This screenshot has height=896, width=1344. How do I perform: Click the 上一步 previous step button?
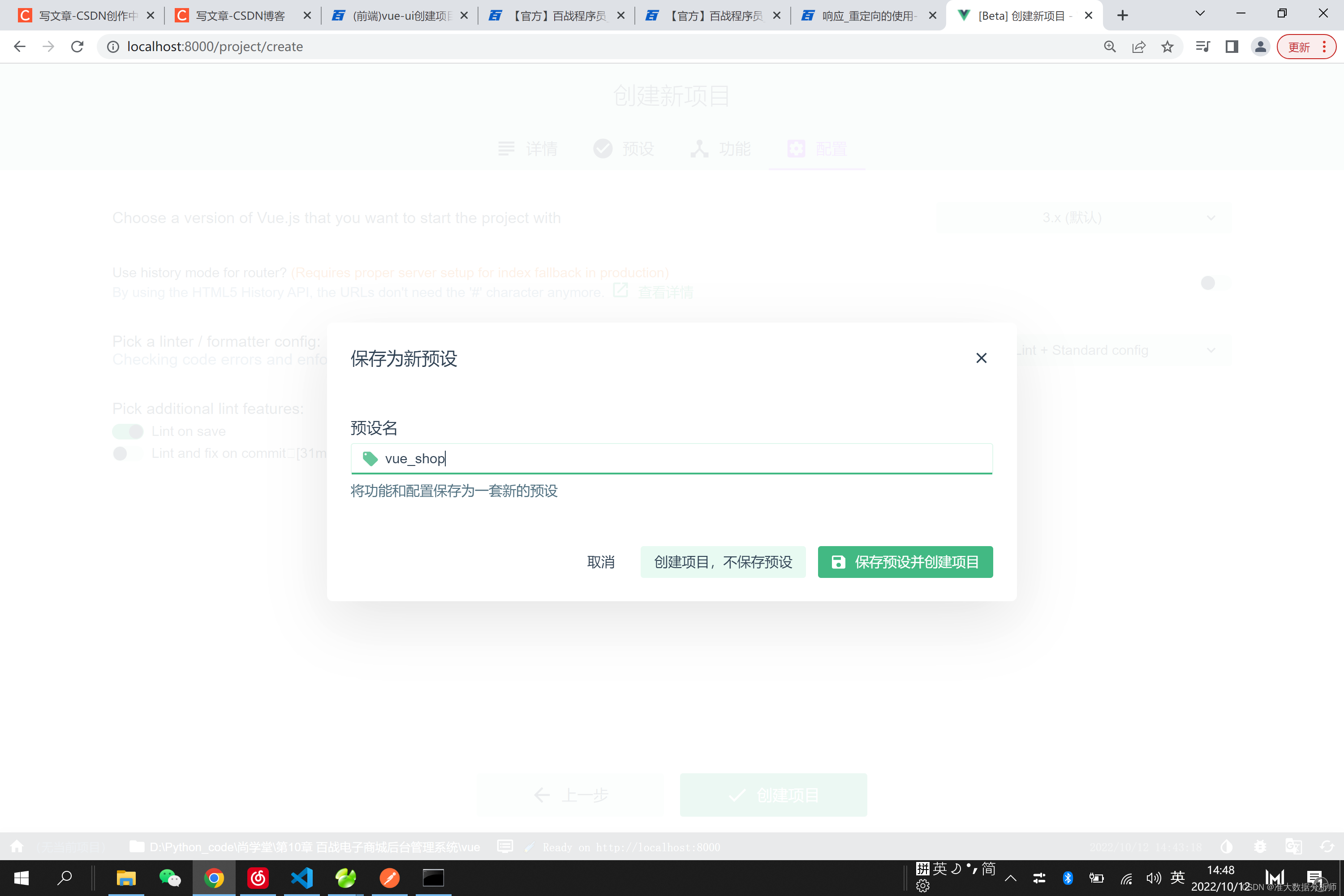pyautogui.click(x=570, y=794)
